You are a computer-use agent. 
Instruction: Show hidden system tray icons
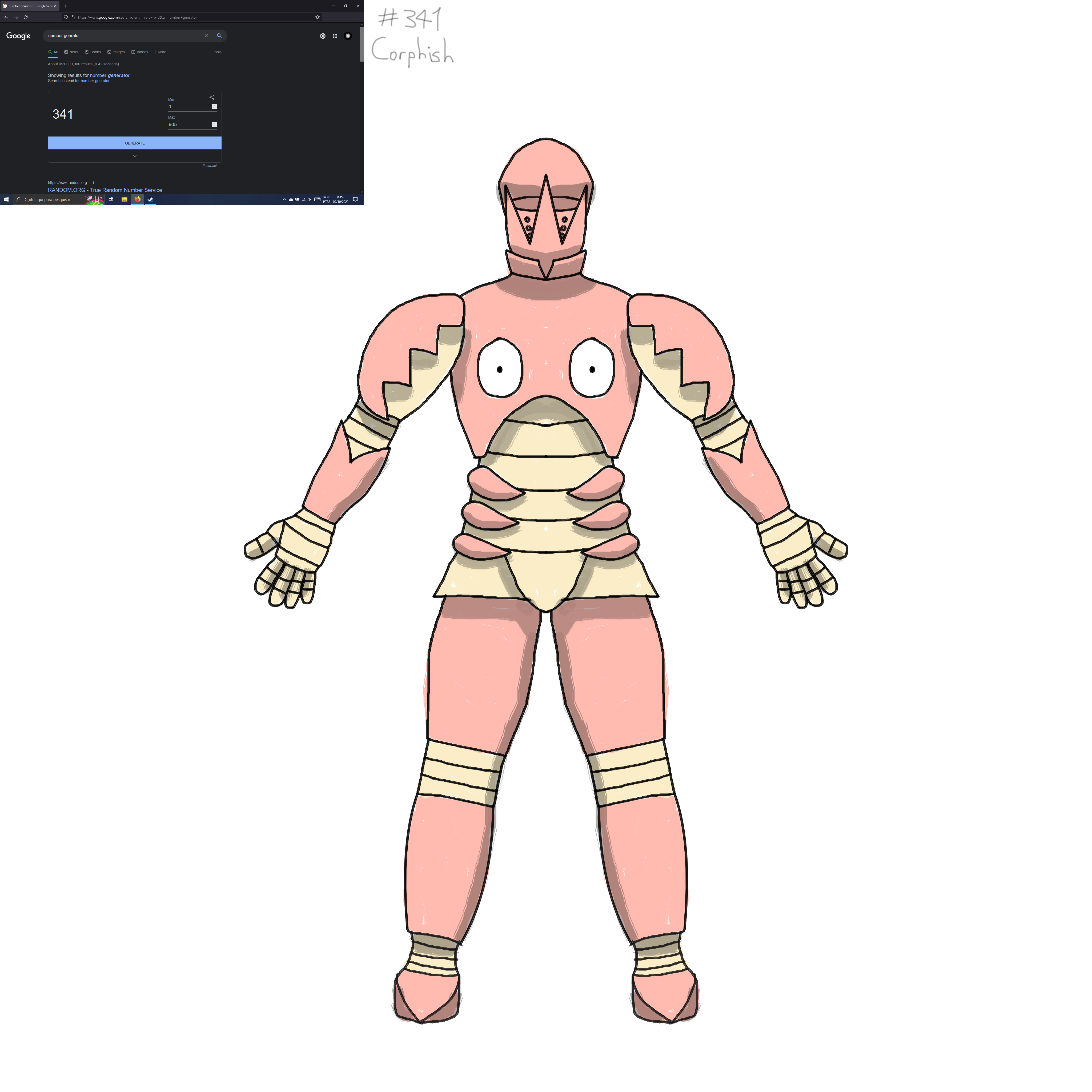(x=284, y=199)
